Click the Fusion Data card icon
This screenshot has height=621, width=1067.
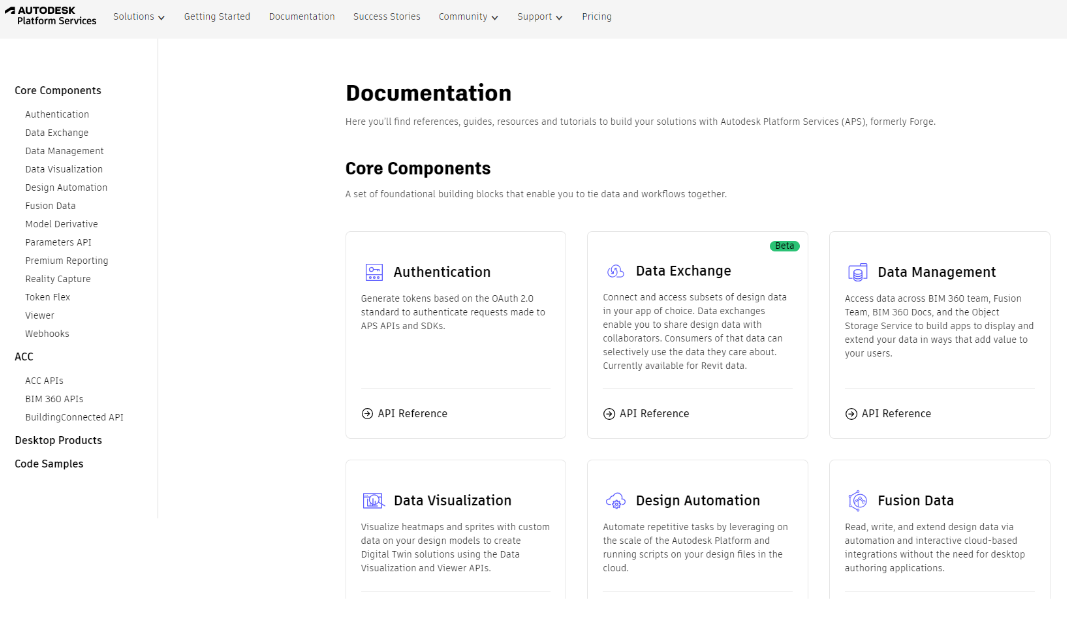(x=857, y=501)
